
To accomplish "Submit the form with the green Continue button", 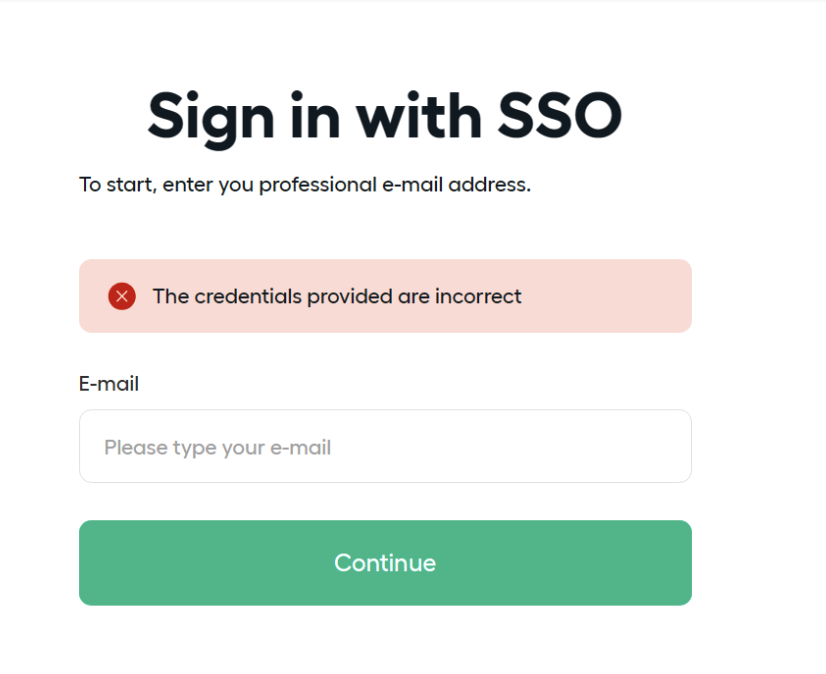I will coord(385,563).
